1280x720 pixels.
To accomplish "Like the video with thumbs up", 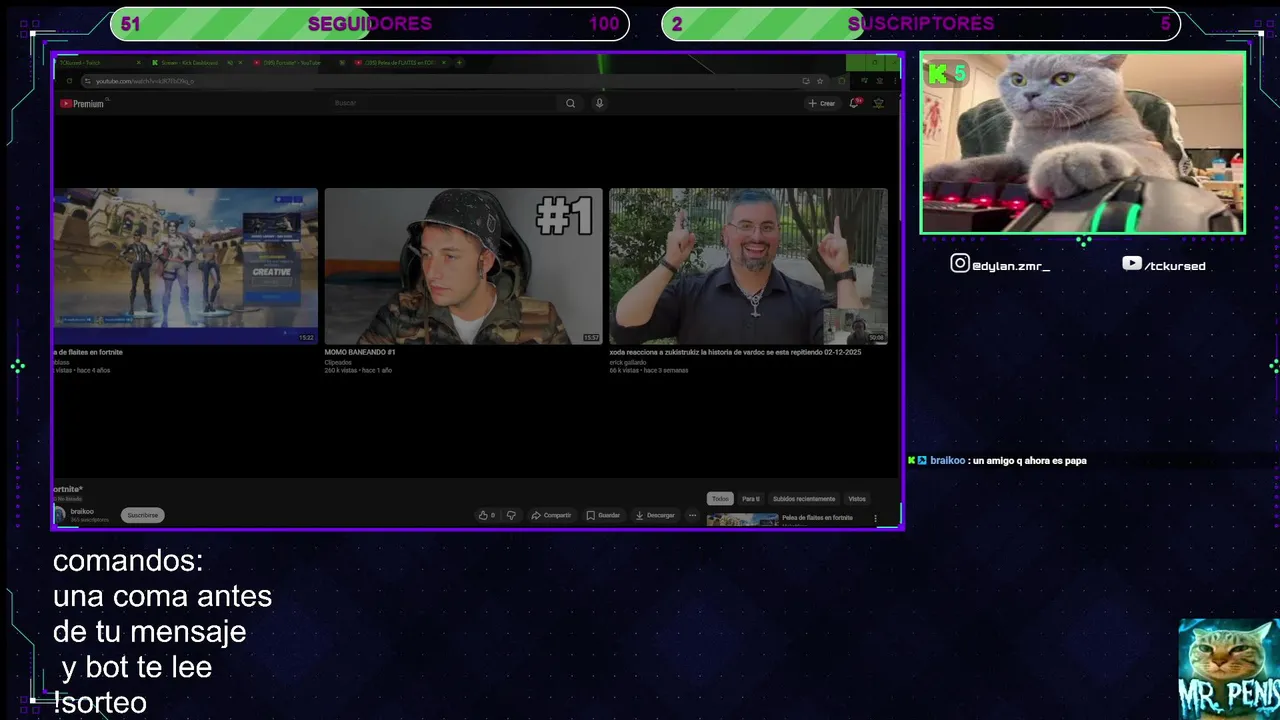I will coord(486,515).
